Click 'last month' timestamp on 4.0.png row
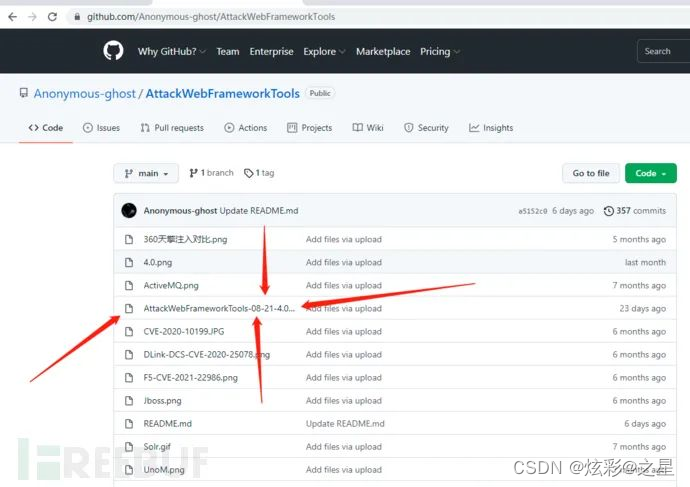690x487 pixels. [x=645, y=263]
